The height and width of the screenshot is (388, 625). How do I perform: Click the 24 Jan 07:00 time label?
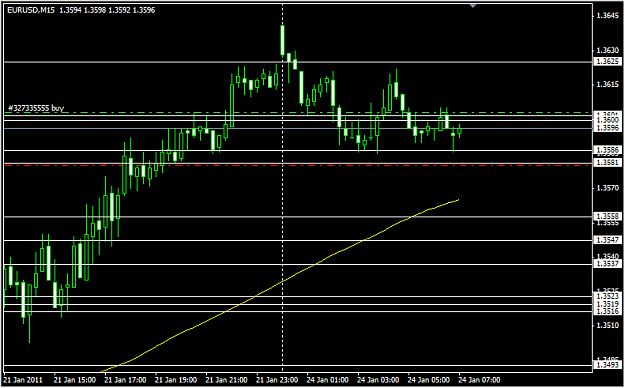coord(480,380)
